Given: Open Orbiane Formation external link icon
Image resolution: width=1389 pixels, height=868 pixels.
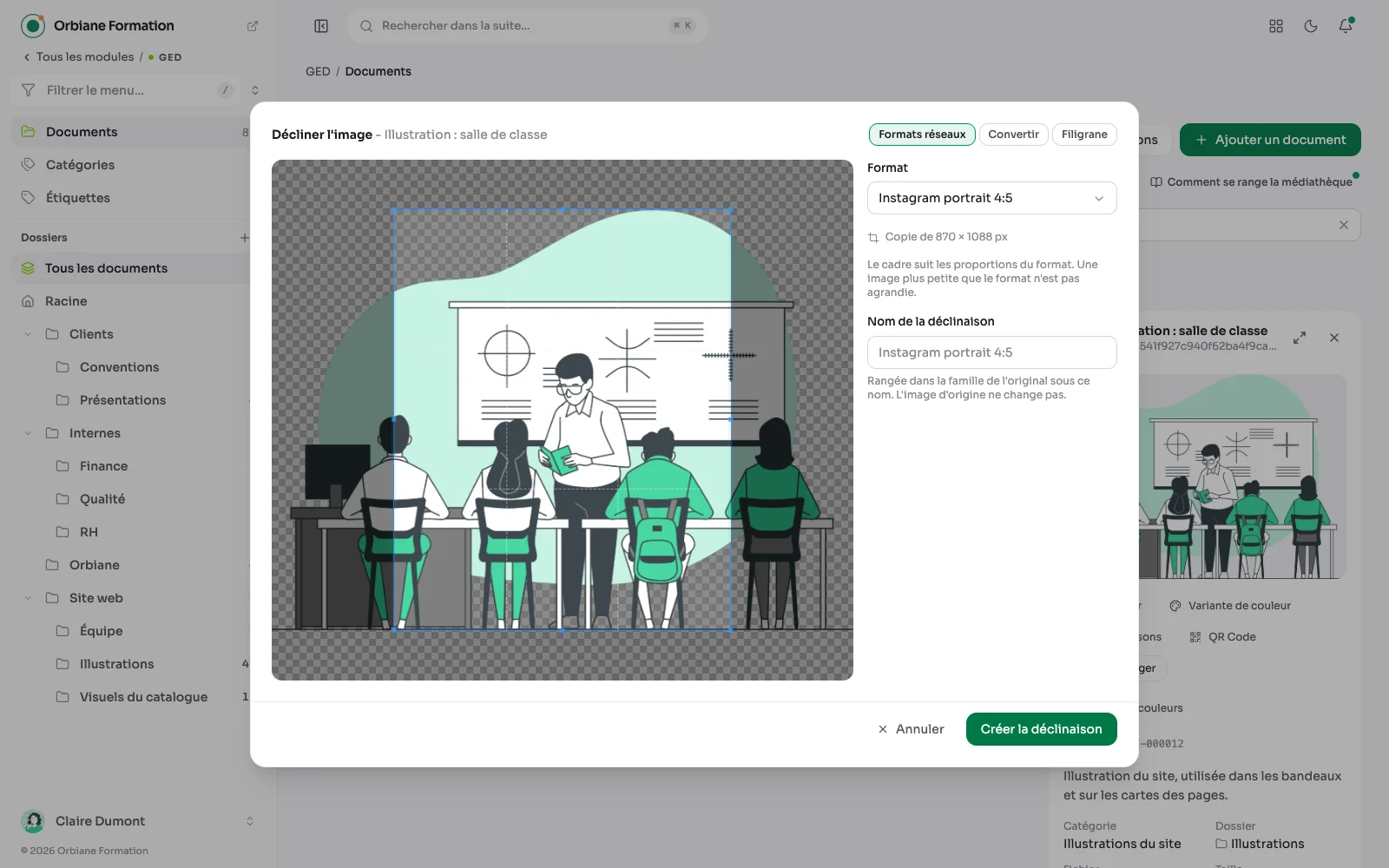Looking at the screenshot, I should tap(253, 26).
